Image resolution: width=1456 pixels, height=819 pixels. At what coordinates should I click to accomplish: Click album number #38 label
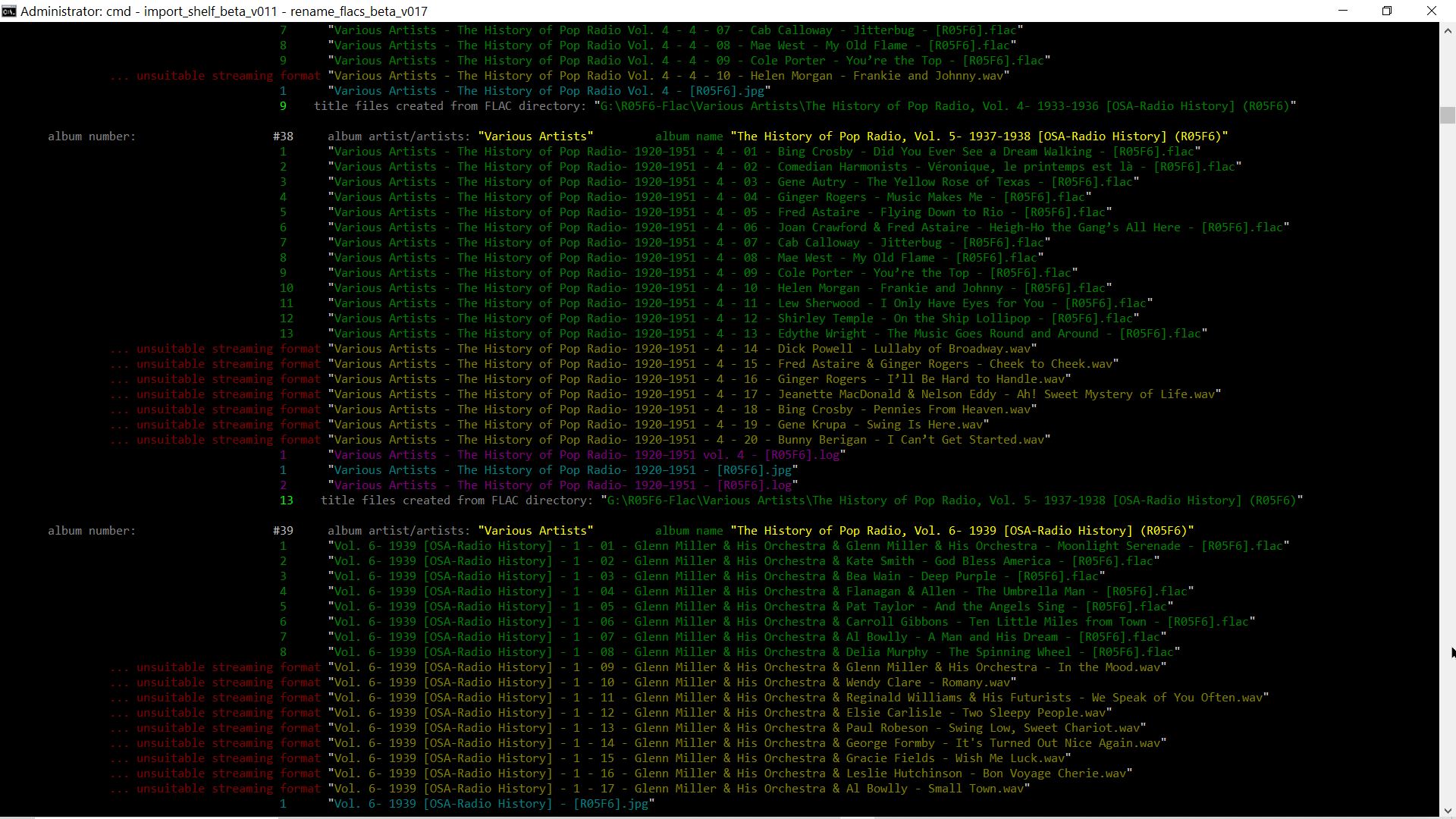pyautogui.click(x=283, y=136)
